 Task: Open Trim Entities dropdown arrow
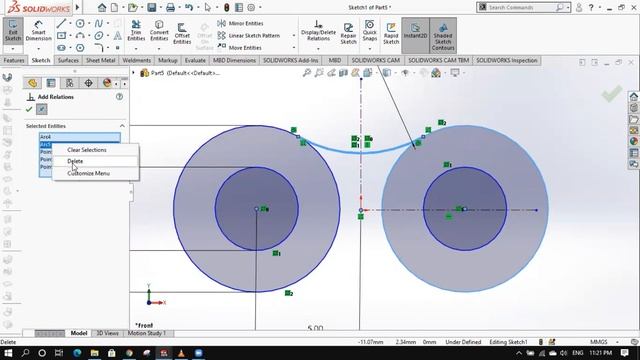coord(136,49)
